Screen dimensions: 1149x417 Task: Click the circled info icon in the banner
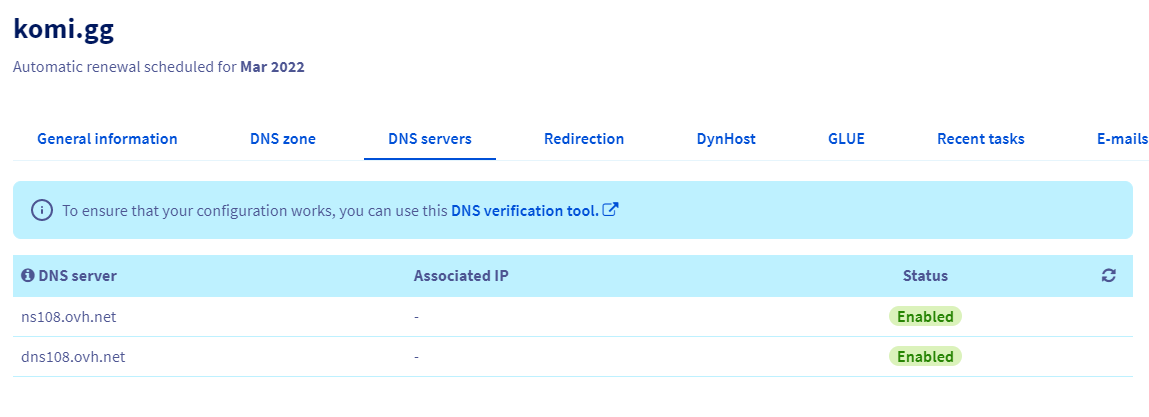tap(41, 210)
